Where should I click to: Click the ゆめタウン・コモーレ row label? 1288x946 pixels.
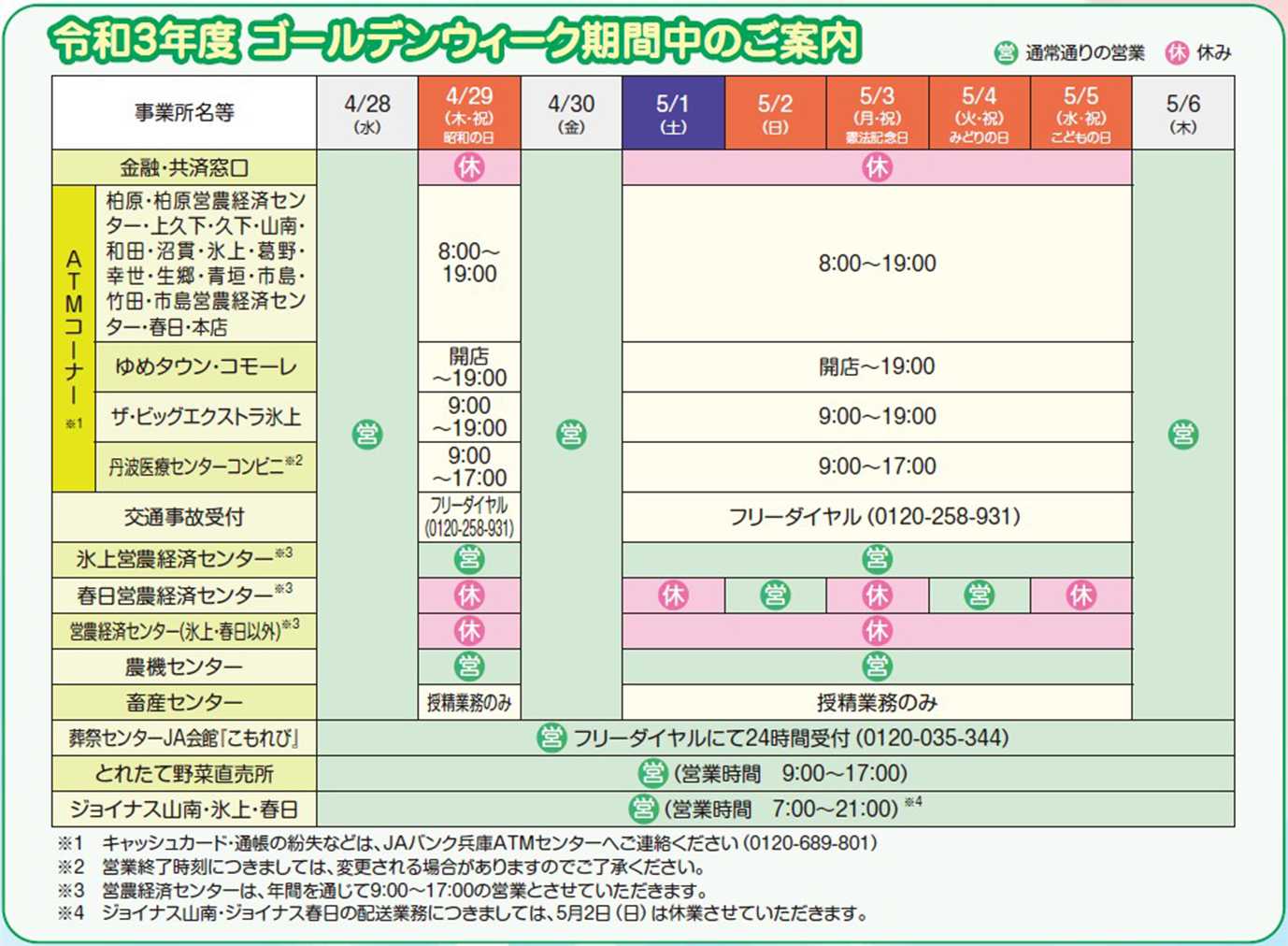click(x=207, y=366)
